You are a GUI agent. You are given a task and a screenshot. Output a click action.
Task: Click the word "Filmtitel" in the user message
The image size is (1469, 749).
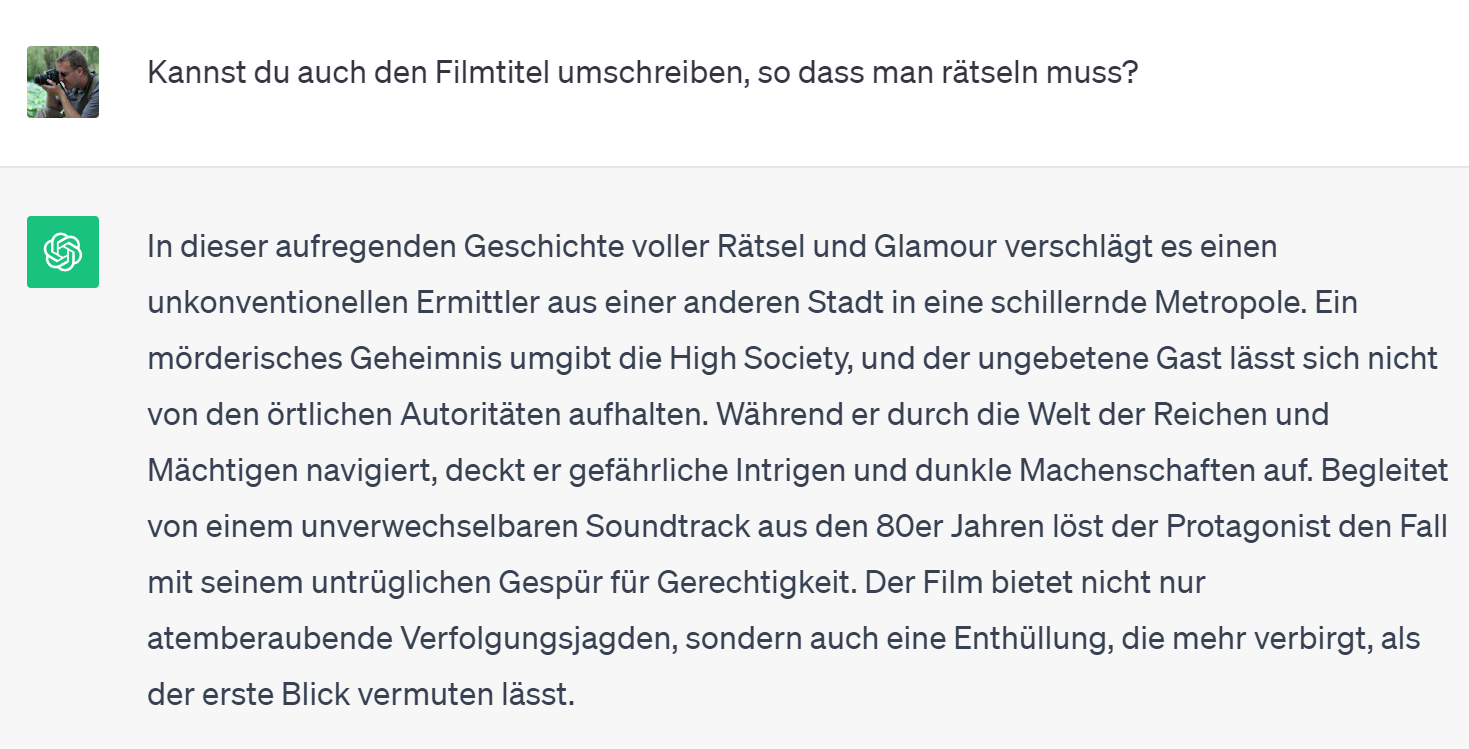click(486, 73)
